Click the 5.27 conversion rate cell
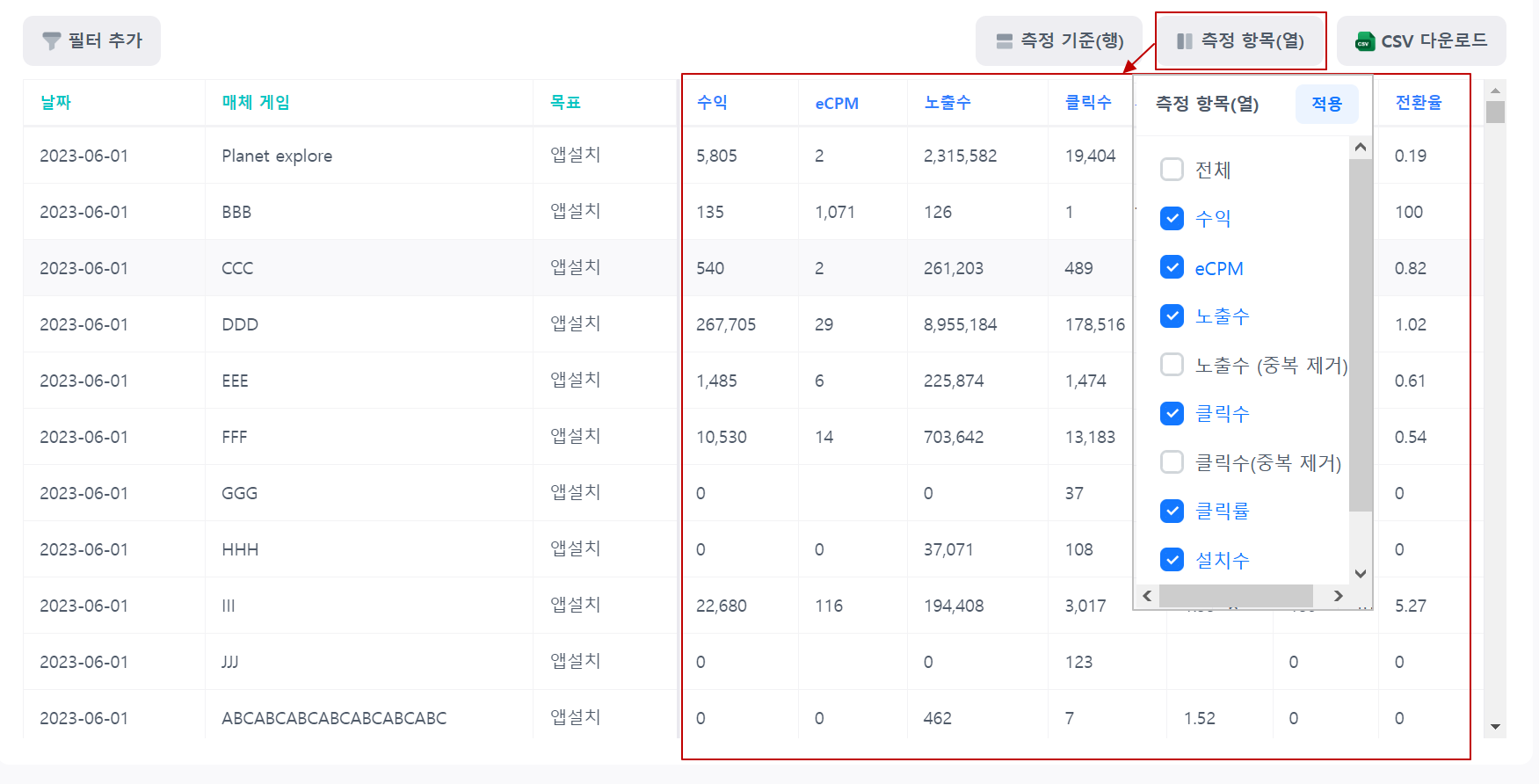Image resolution: width=1539 pixels, height=784 pixels. pos(1411,606)
